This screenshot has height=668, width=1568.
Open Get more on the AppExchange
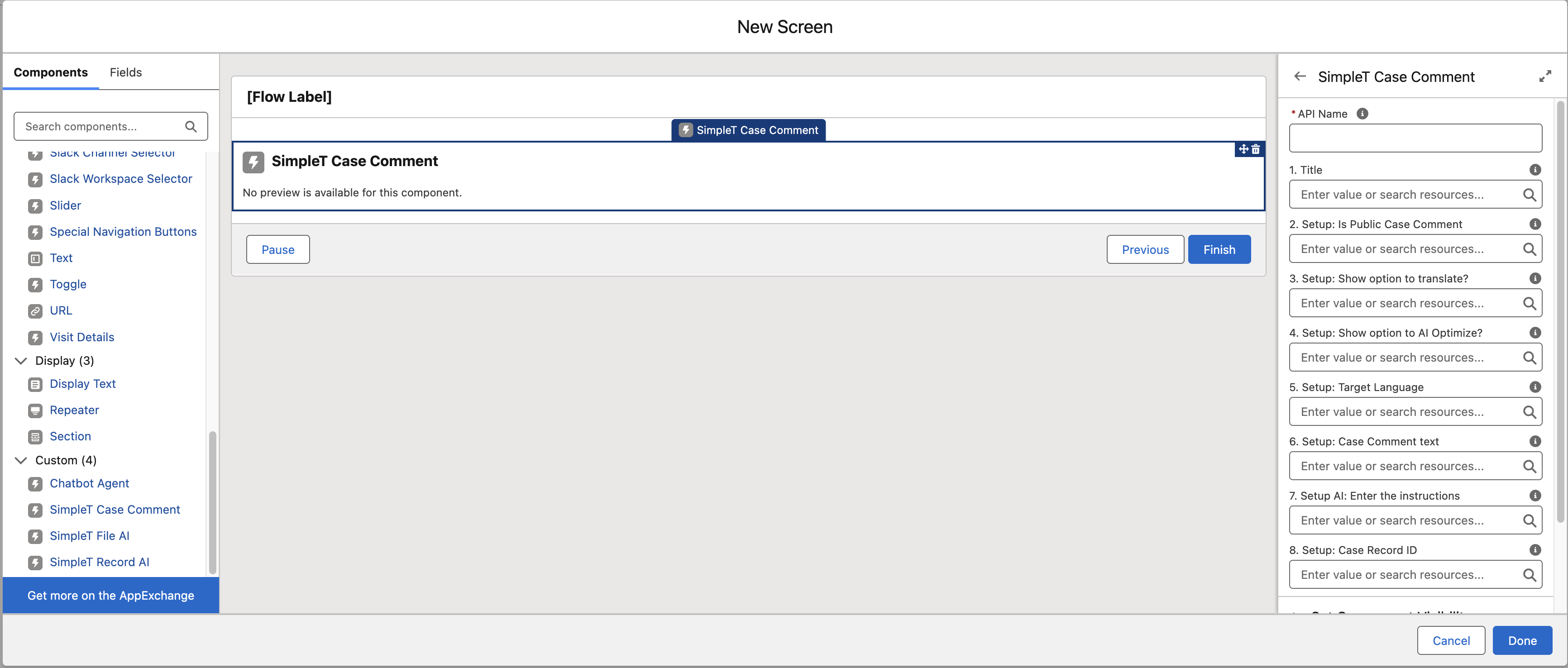111,596
